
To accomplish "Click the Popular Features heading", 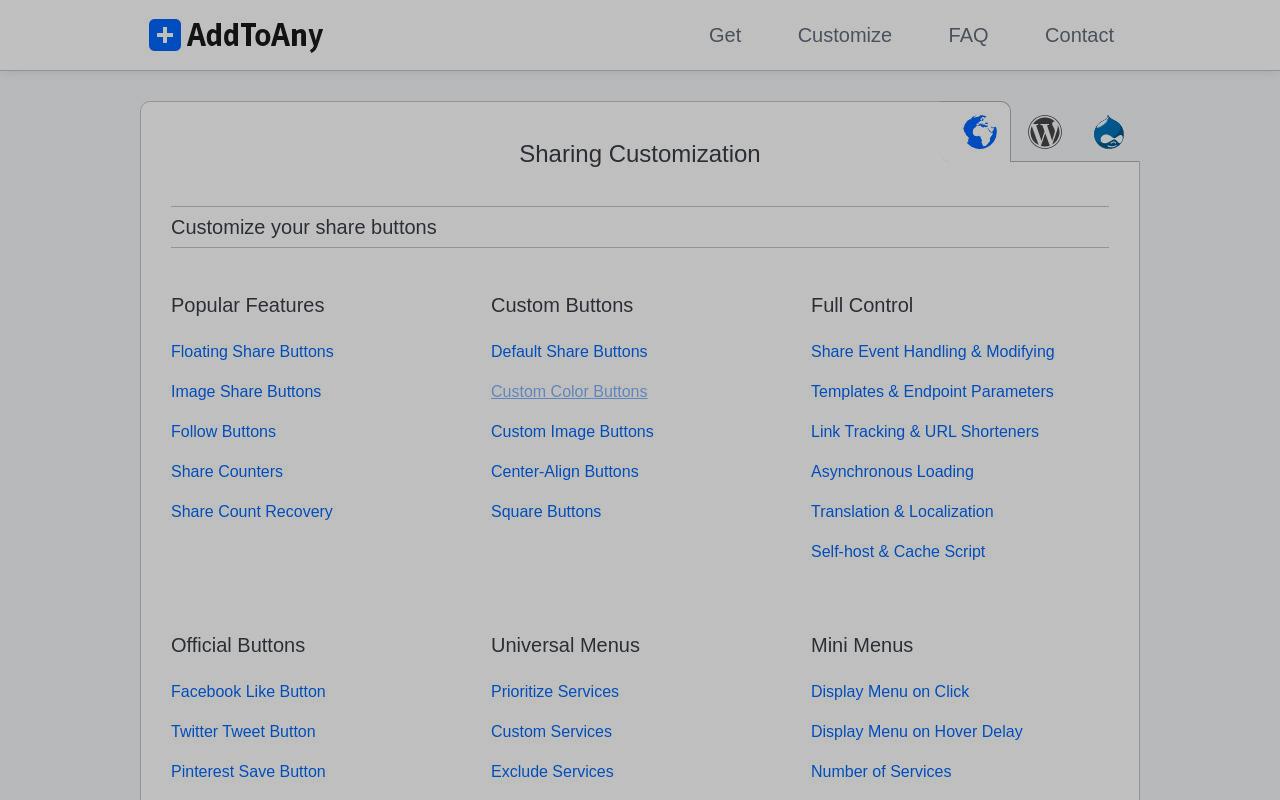I will tap(248, 305).
